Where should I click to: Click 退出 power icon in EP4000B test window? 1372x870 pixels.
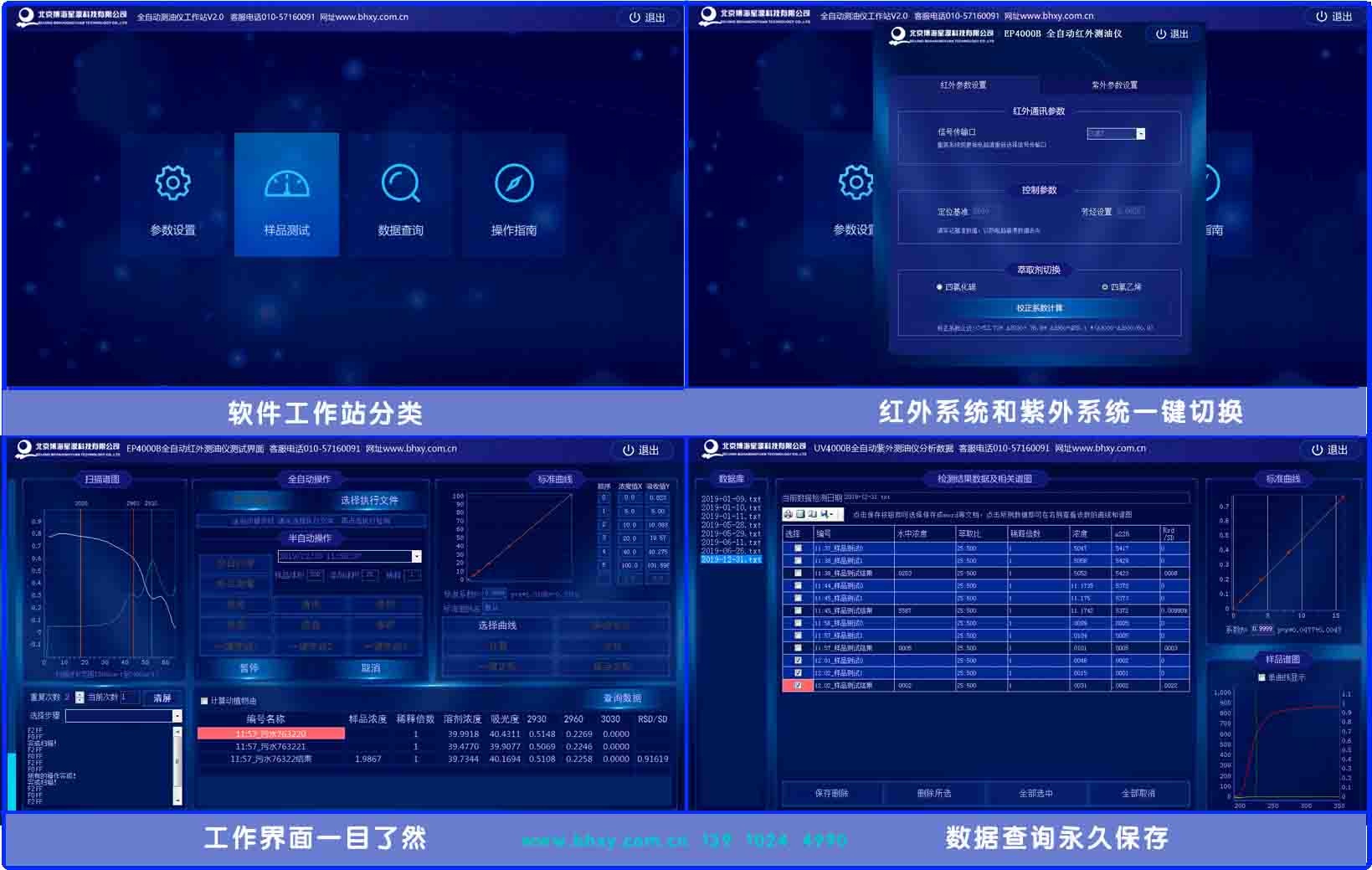tap(629, 450)
